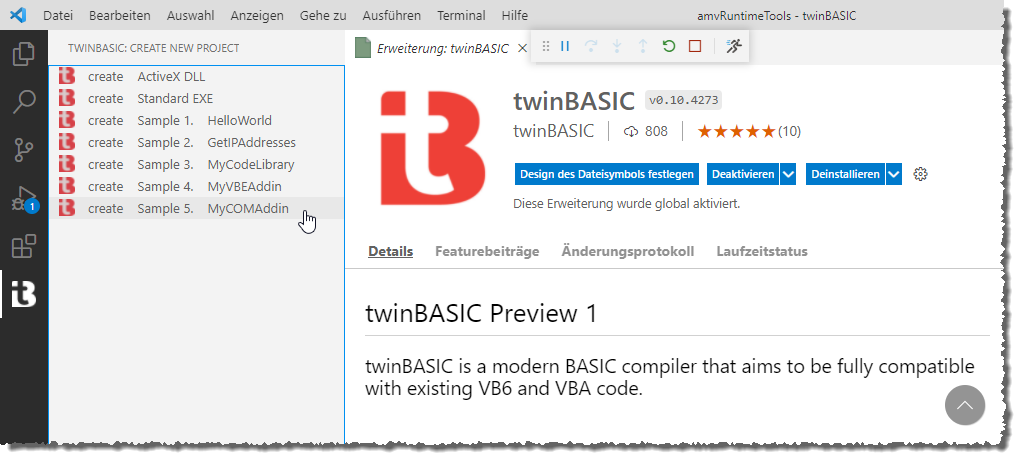Image resolution: width=1022 pixels, height=462 pixels.
Task: Open the Auswahl menu
Action: click(190, 15)
